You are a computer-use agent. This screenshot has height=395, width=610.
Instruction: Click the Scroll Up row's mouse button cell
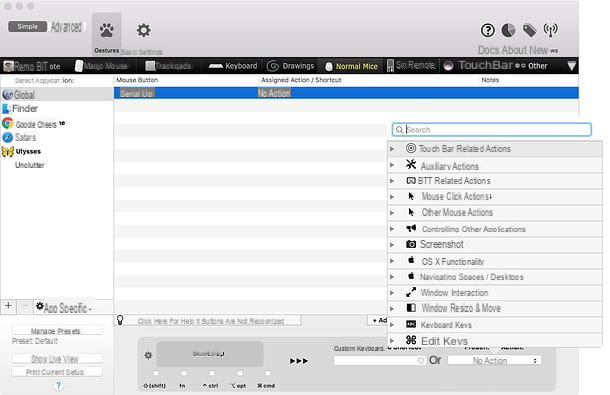click(136, 93)
